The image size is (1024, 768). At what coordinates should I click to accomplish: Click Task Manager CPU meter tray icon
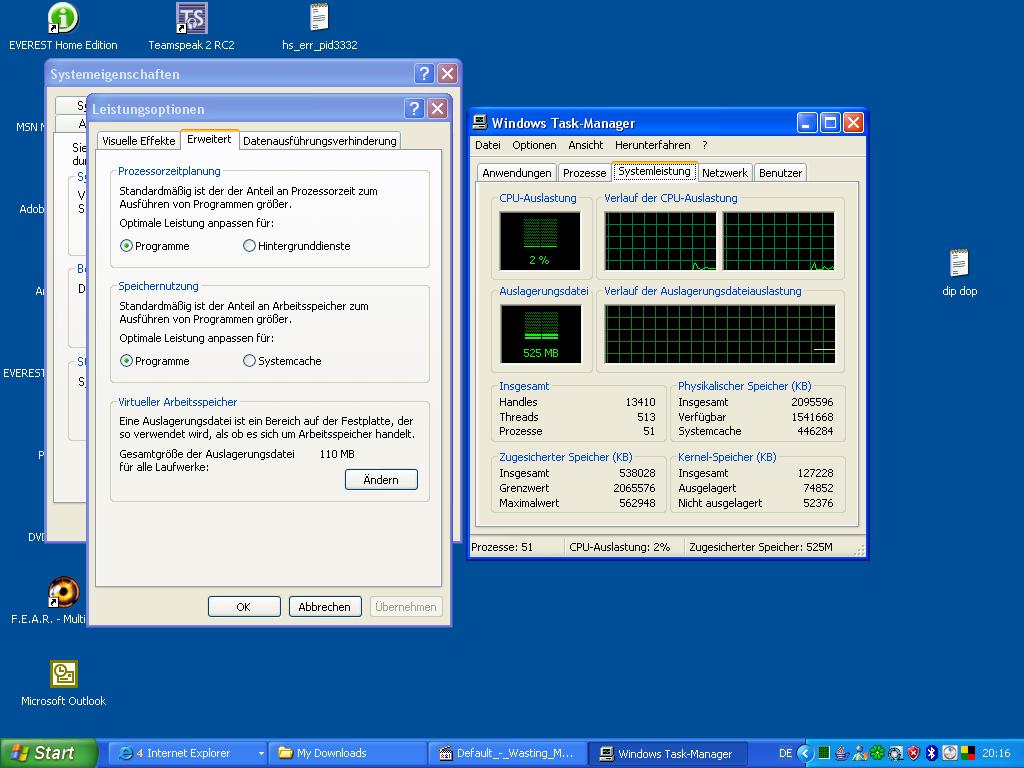tap(824, 753)
